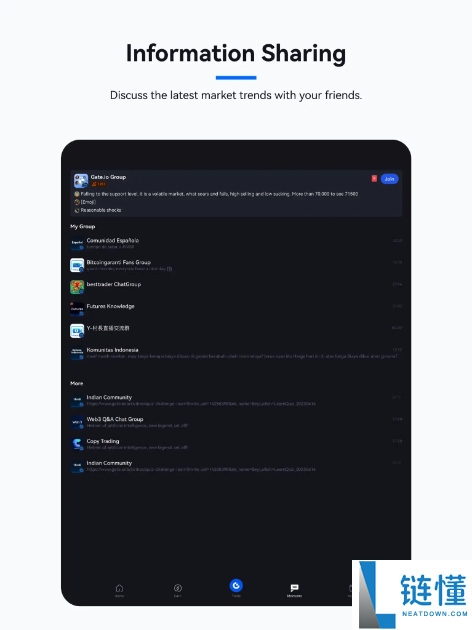The image size is (472, 630).
Task: Open the Futures Knowledge group
Action: coord(236,309)
